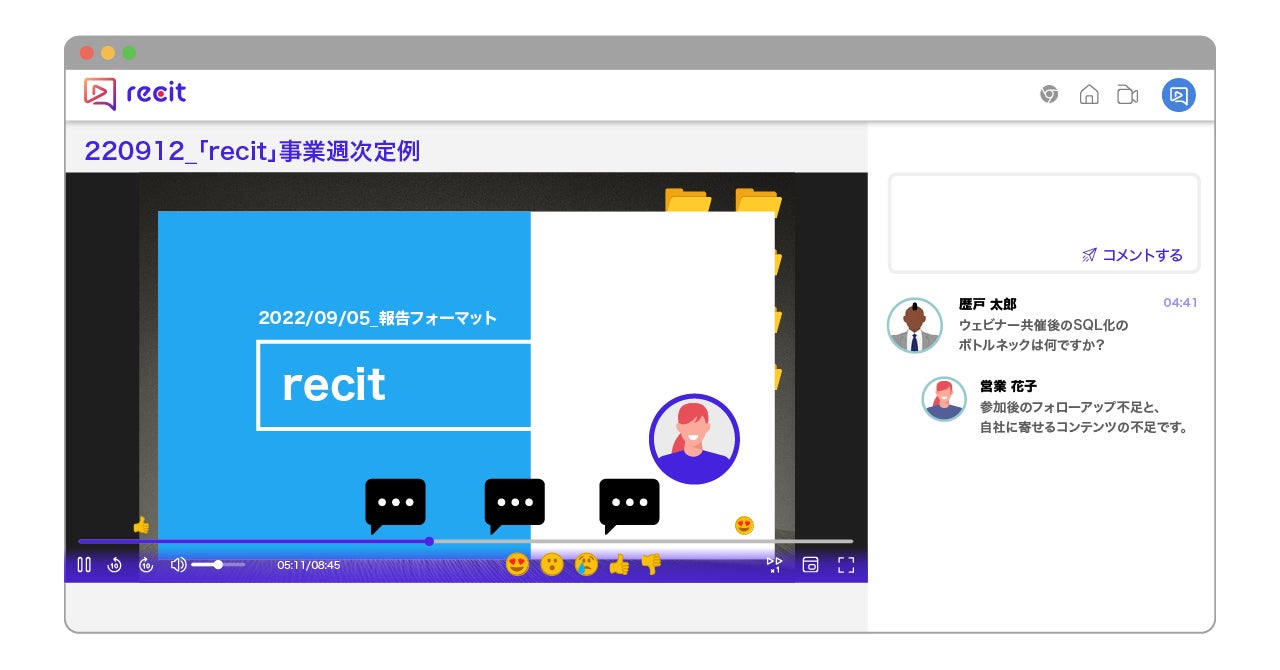React with crying face emoji
The image size is (1280, 670).
coord(586,564)
